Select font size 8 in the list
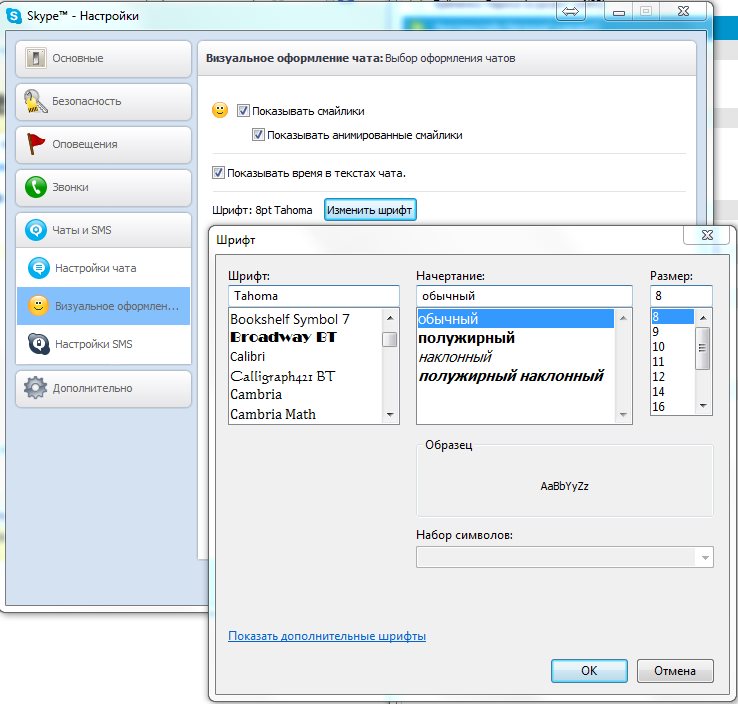Viewport: 738px width, 704px height. coord(673,317)
